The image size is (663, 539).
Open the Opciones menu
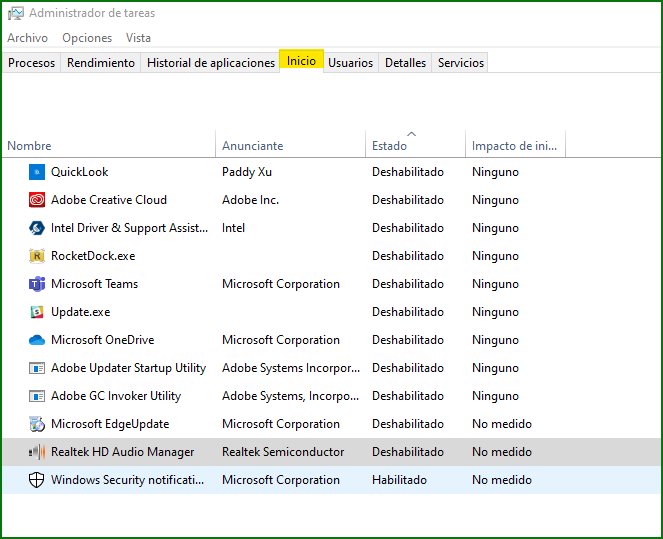tap(87, 38)
